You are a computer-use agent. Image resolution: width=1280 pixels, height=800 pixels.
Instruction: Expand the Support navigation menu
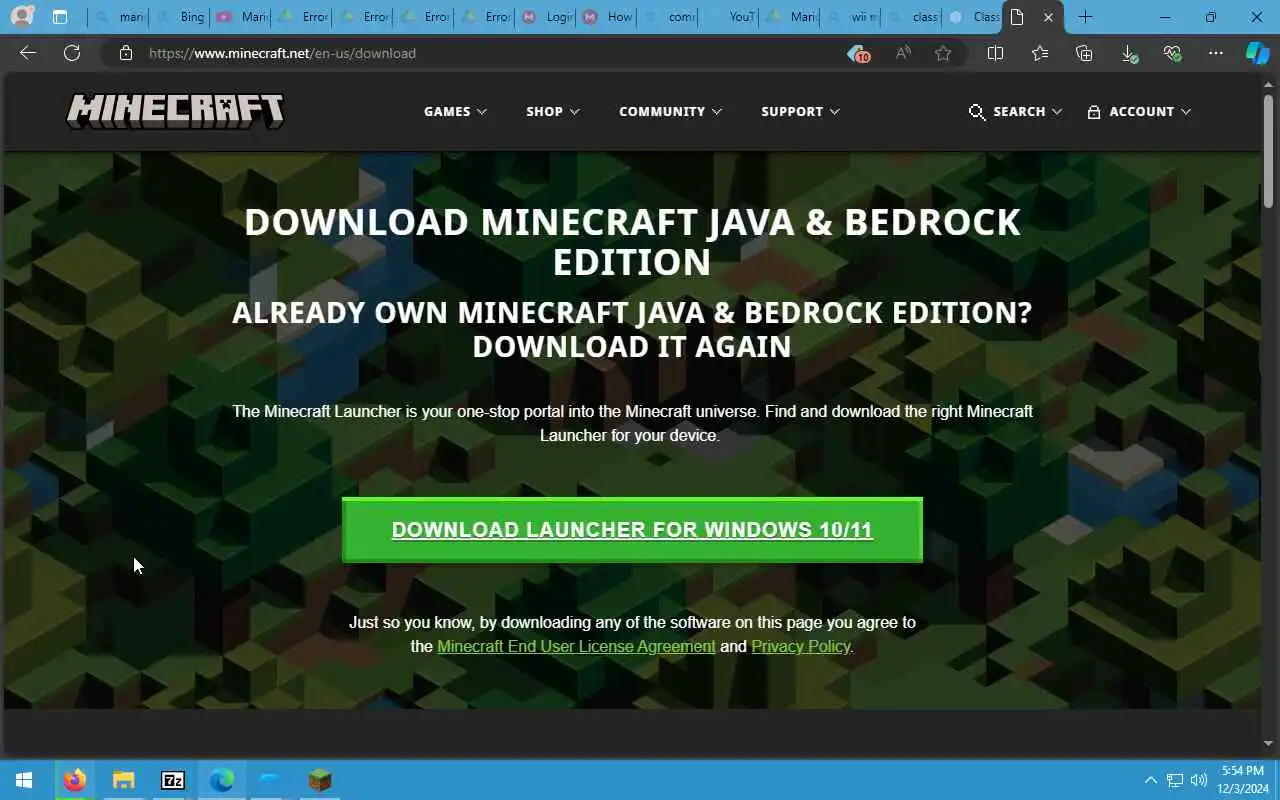800,111
